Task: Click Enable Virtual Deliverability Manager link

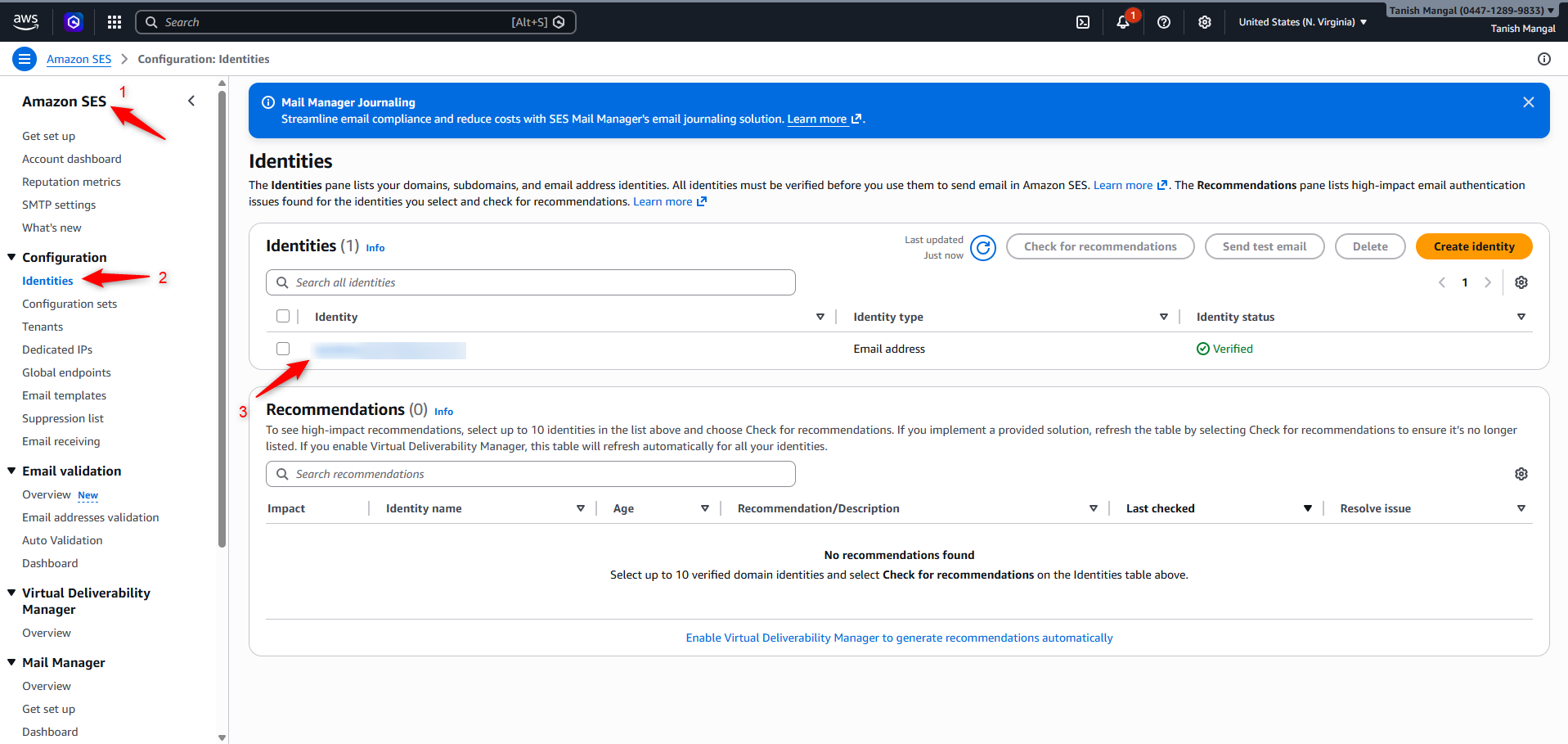Action: click(x=899, y=638)
